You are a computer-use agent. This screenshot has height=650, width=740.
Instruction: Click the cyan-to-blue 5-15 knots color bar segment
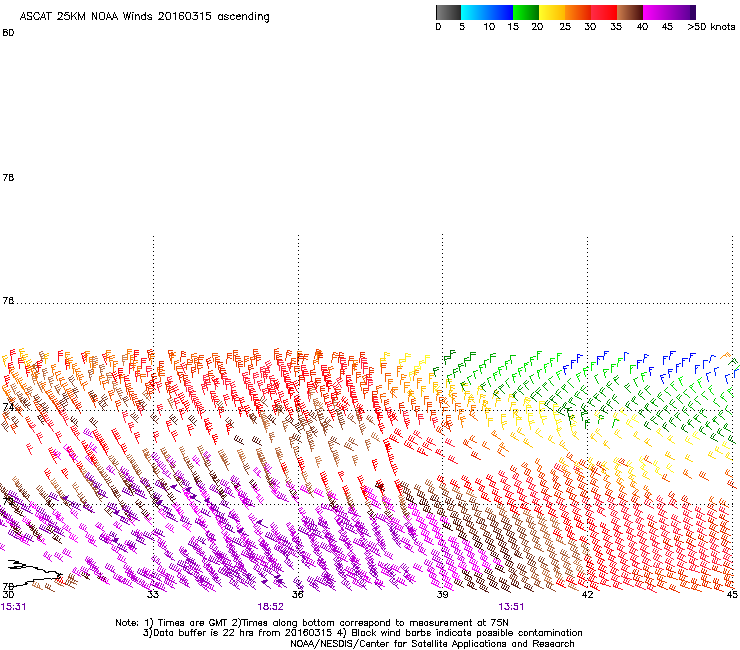(x=487, y=12)
